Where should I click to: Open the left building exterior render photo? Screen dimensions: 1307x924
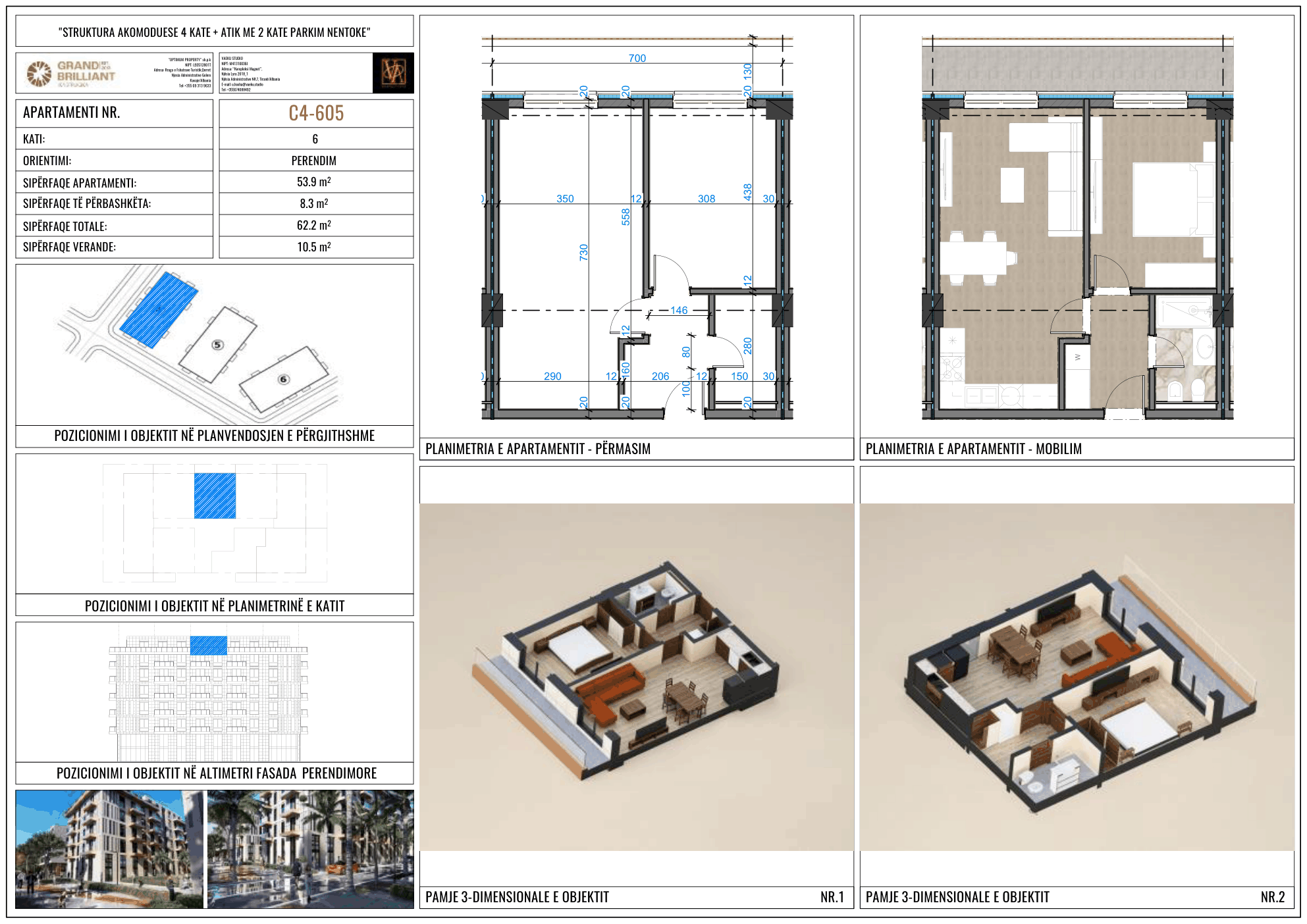point(109,849)
